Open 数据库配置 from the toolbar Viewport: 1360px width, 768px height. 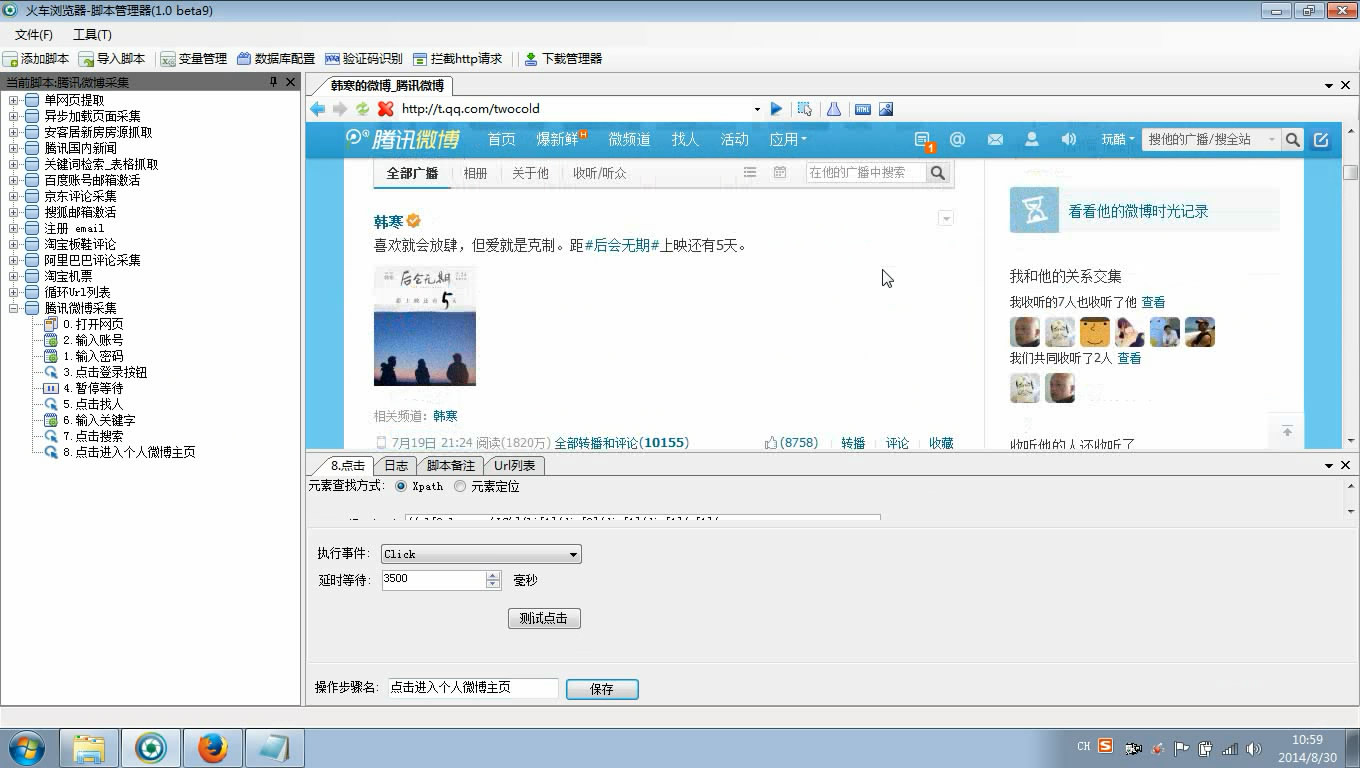pyautogui.click(x=276, y=59)
